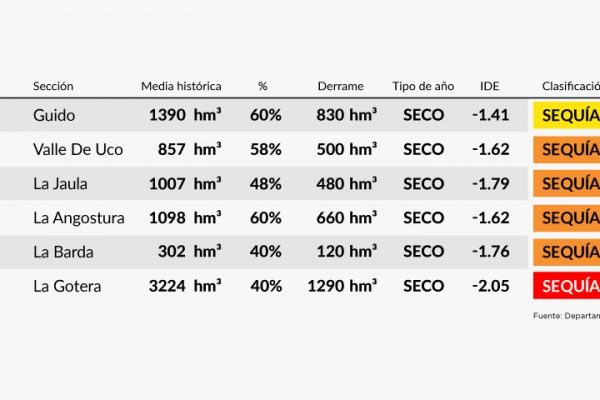
Task: Click the Guido row name
Action: 52,115
